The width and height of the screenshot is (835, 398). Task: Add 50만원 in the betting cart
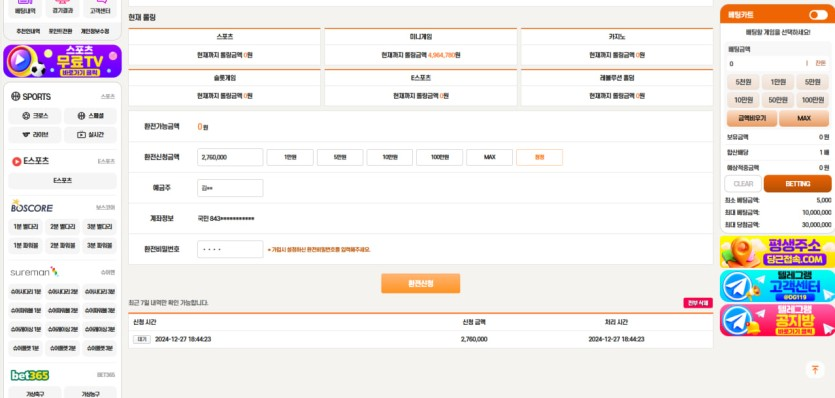coord(778,100)
